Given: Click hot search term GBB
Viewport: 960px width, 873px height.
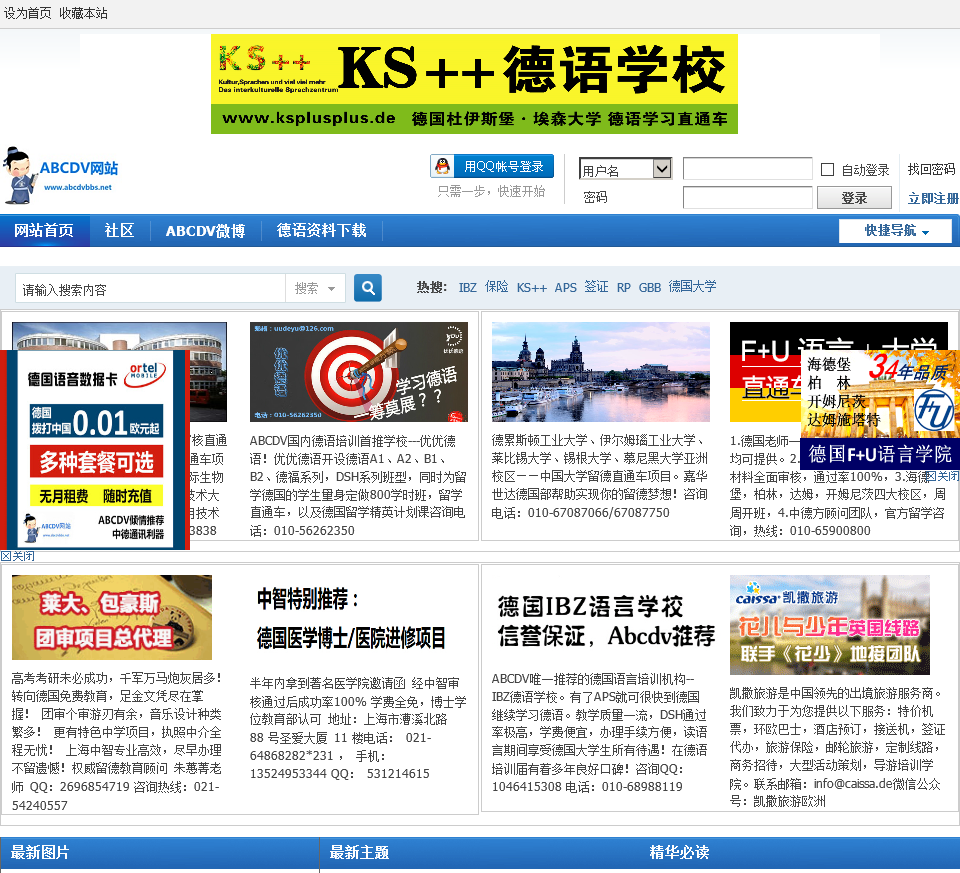Looking at the screenshot, I should coord(650,287).
